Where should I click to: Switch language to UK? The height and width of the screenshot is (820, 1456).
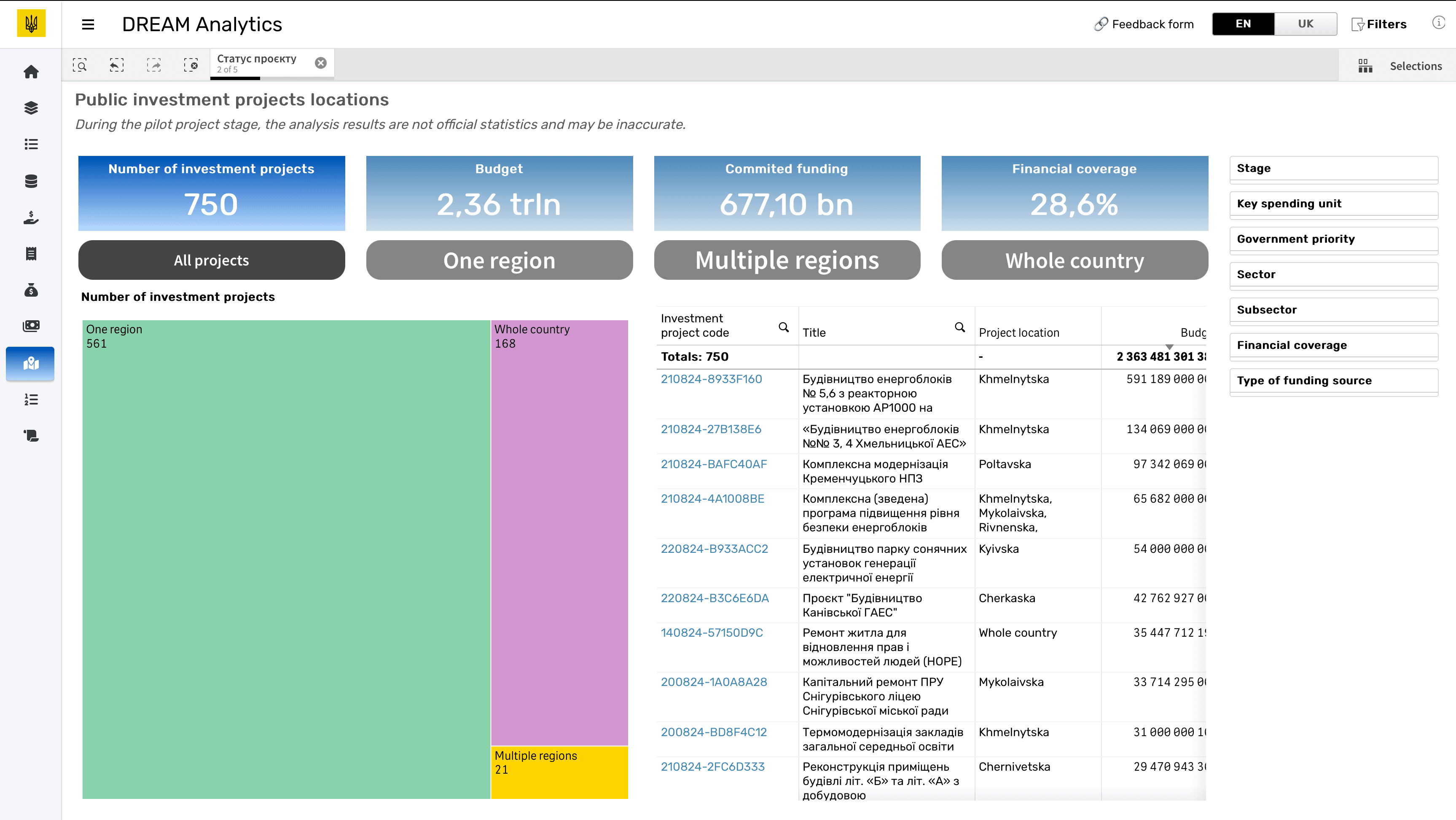[x=1306, y=24]
